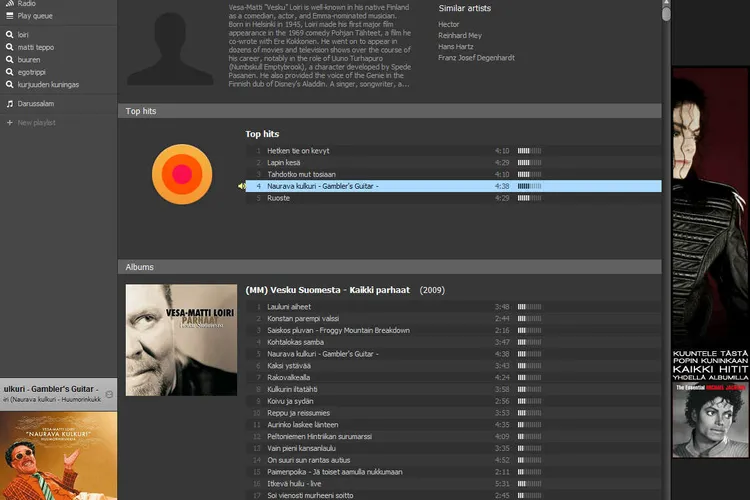Click the Vesa-Matti Loiri Parhaat album cover
The image size is (750, 500).
(x=181, y=340)
